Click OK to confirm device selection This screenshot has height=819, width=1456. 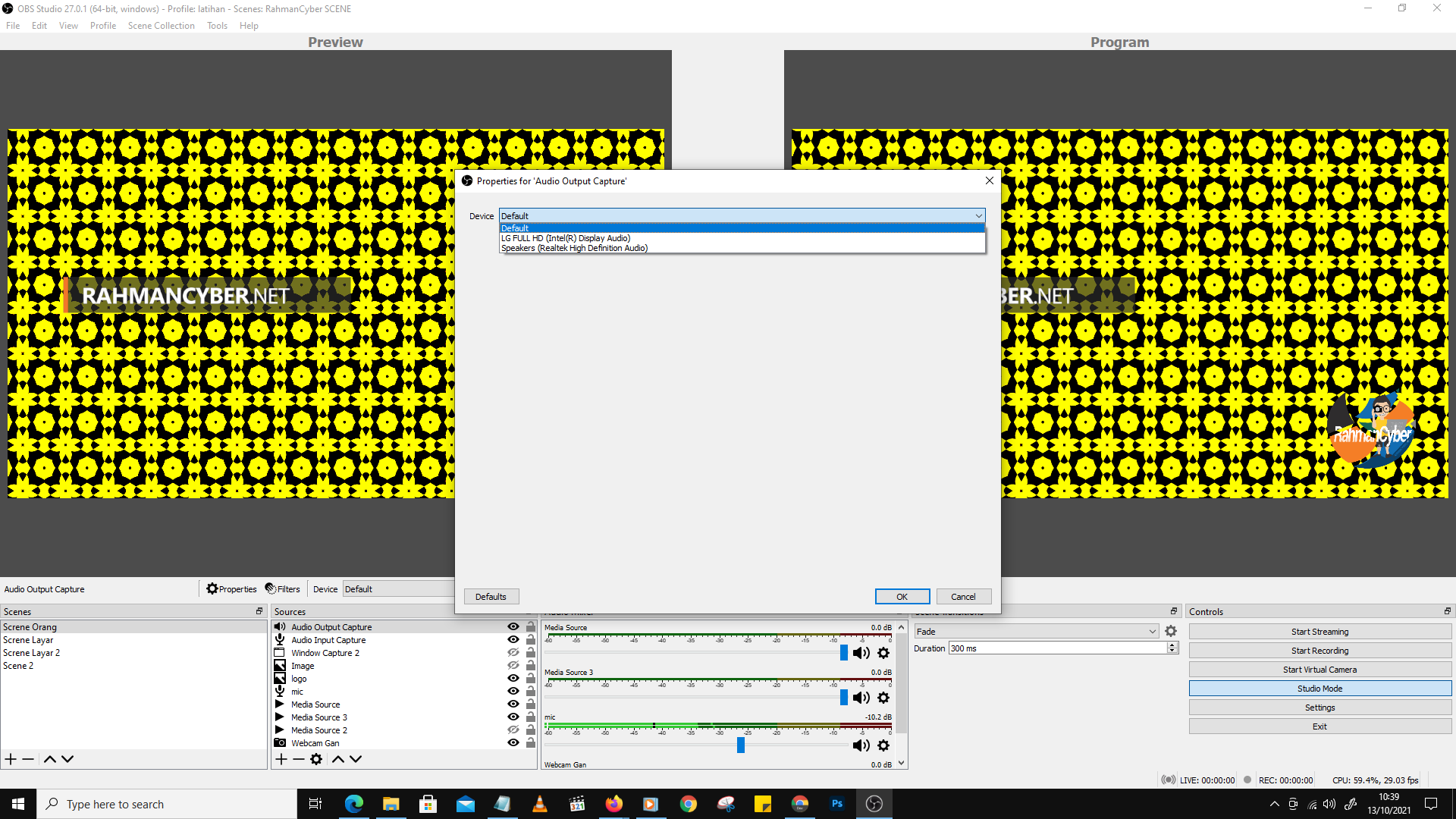pyautogui.click(x=902, y=596)
